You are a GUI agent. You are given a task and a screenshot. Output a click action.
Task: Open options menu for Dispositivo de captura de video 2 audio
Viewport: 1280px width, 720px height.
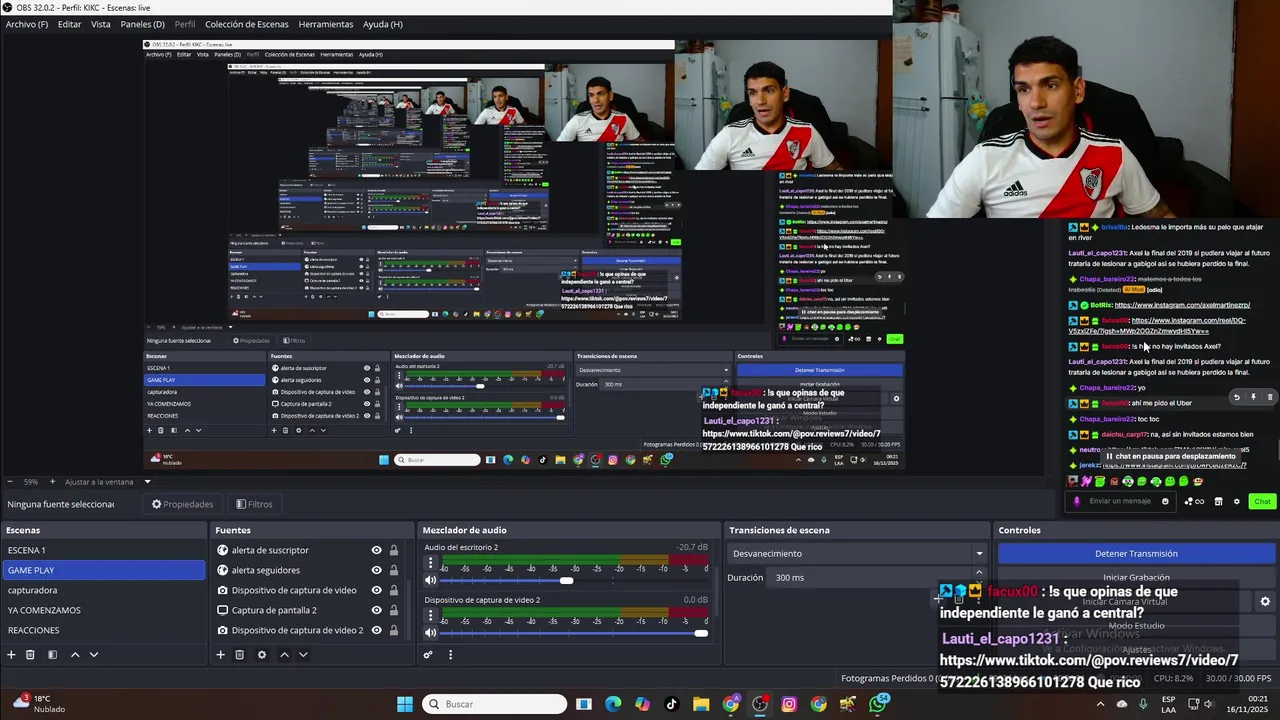click(x=431, y=617)
